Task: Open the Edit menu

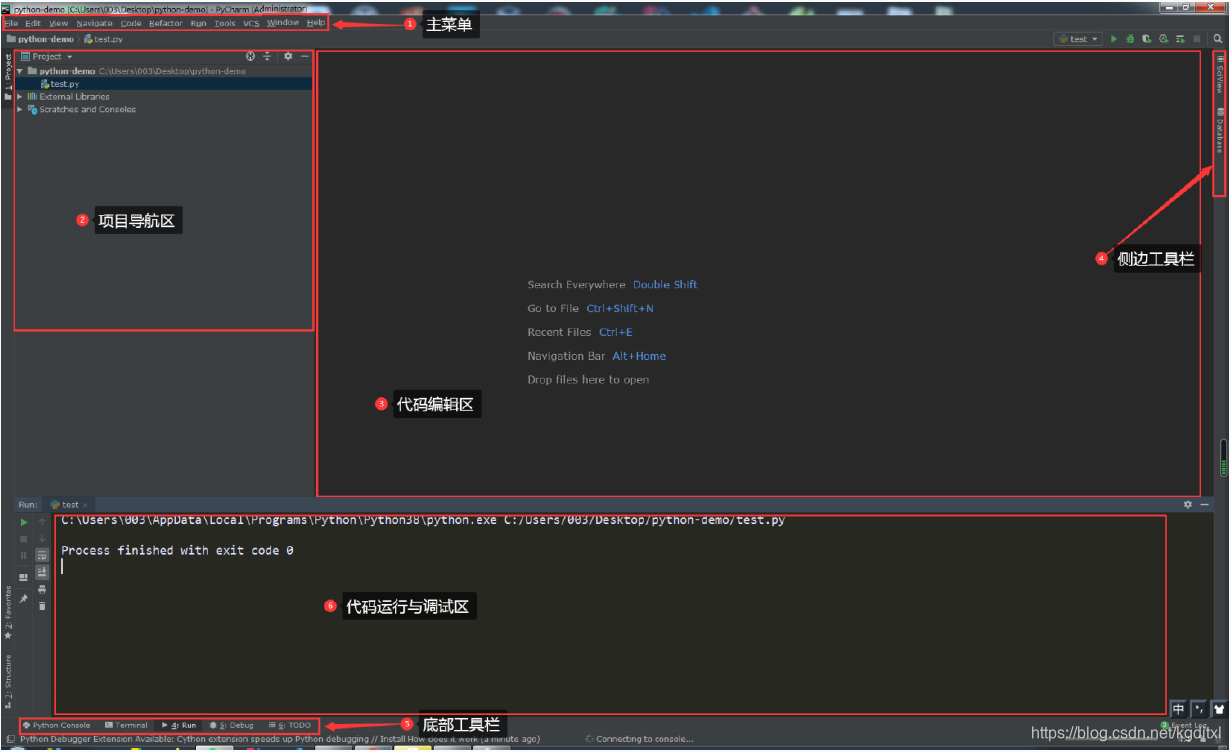Action: click(33, 23)
